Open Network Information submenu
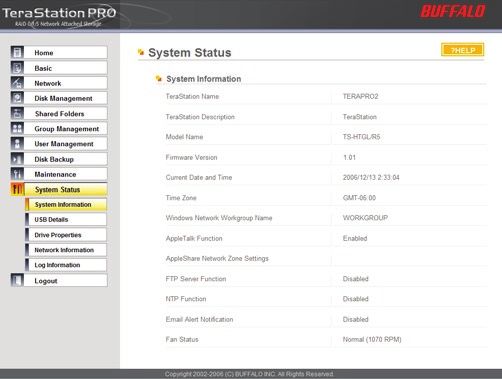Screen dimensions: 502x379 coord(66,250)
